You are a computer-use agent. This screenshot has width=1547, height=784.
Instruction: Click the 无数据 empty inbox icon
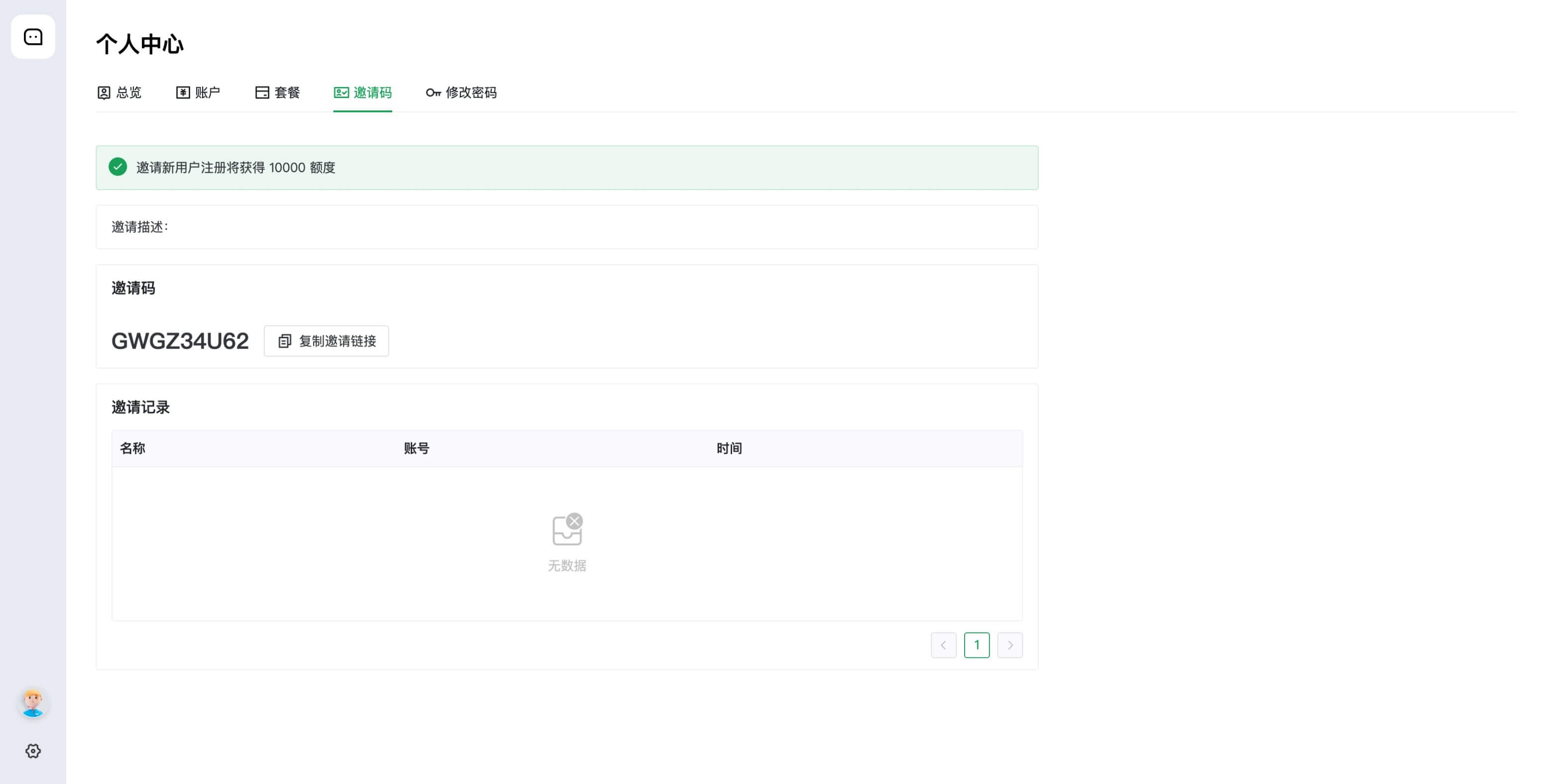tap(567, 529)
